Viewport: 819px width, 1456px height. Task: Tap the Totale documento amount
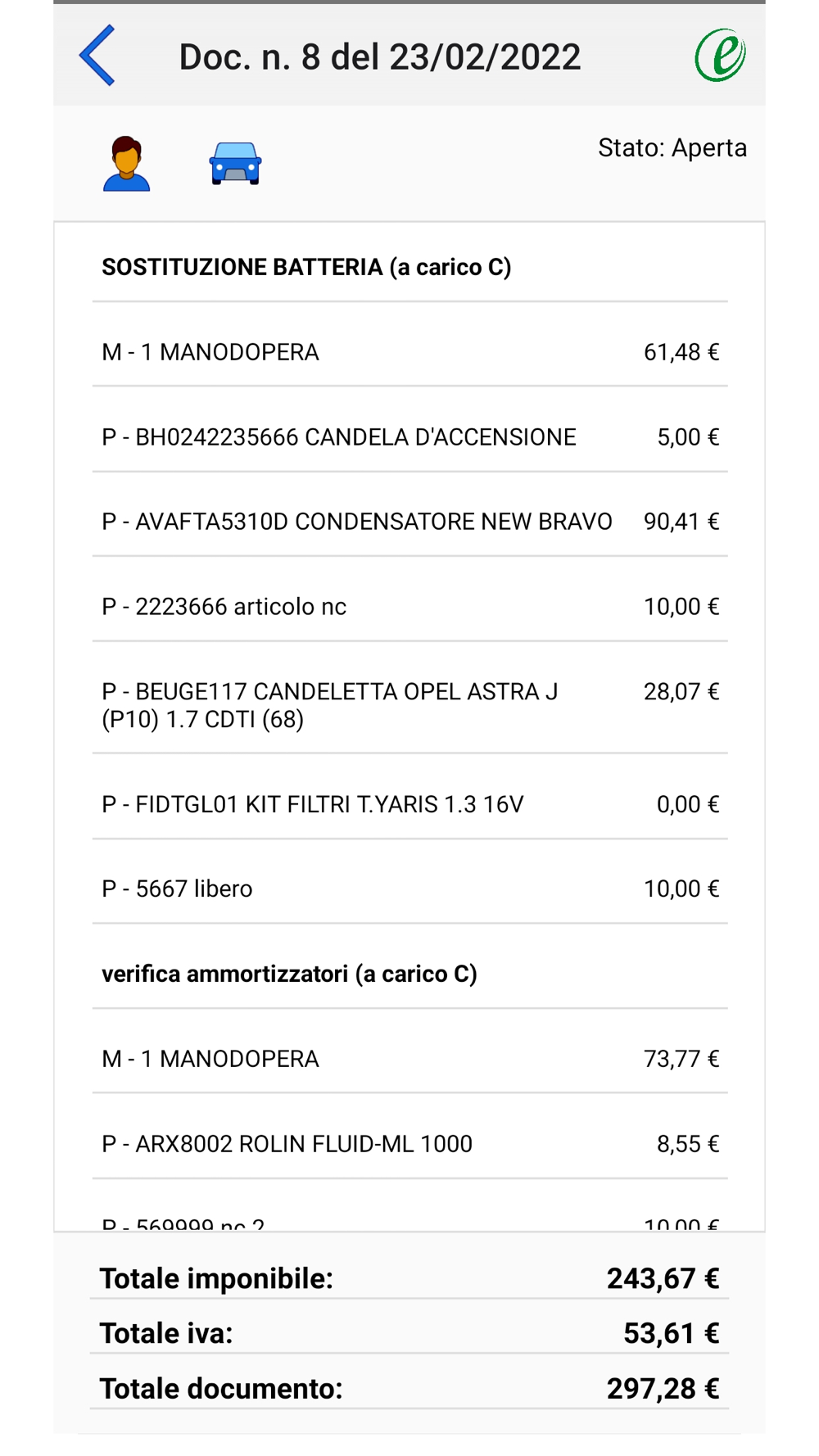pos(663,1389)
